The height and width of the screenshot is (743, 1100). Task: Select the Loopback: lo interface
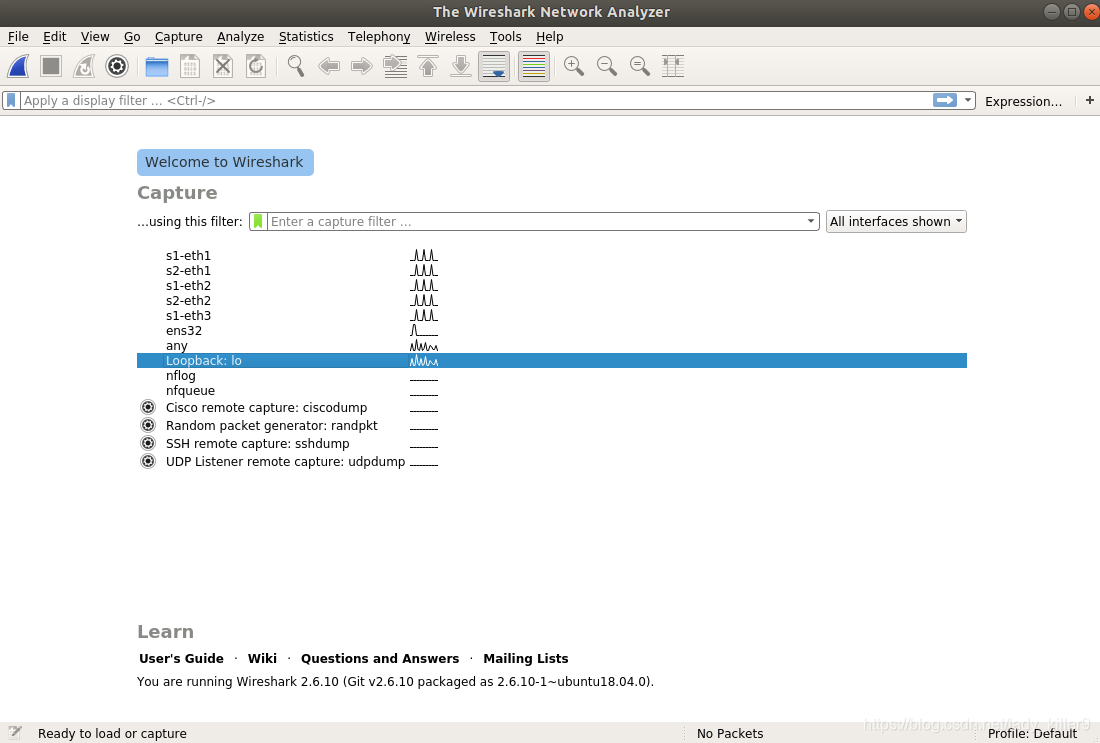(551, 361)
